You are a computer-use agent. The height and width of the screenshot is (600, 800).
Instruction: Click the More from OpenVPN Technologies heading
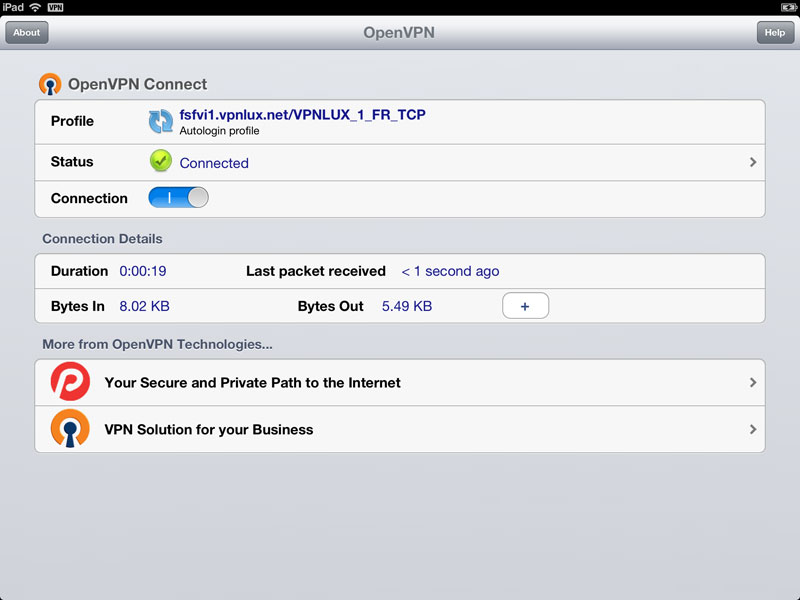point(157,344)
